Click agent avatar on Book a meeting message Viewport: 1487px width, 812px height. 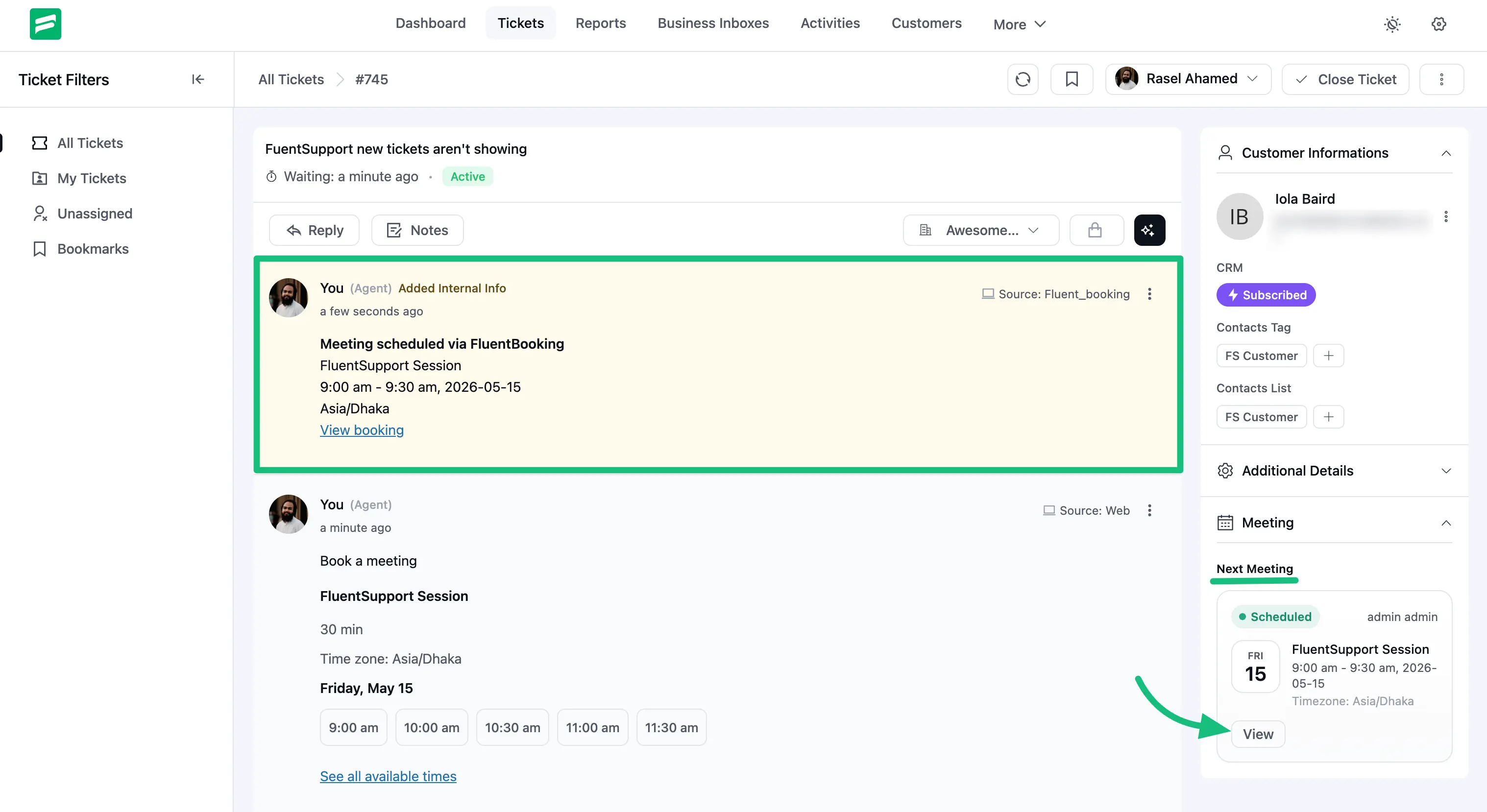tap(289, 514)
